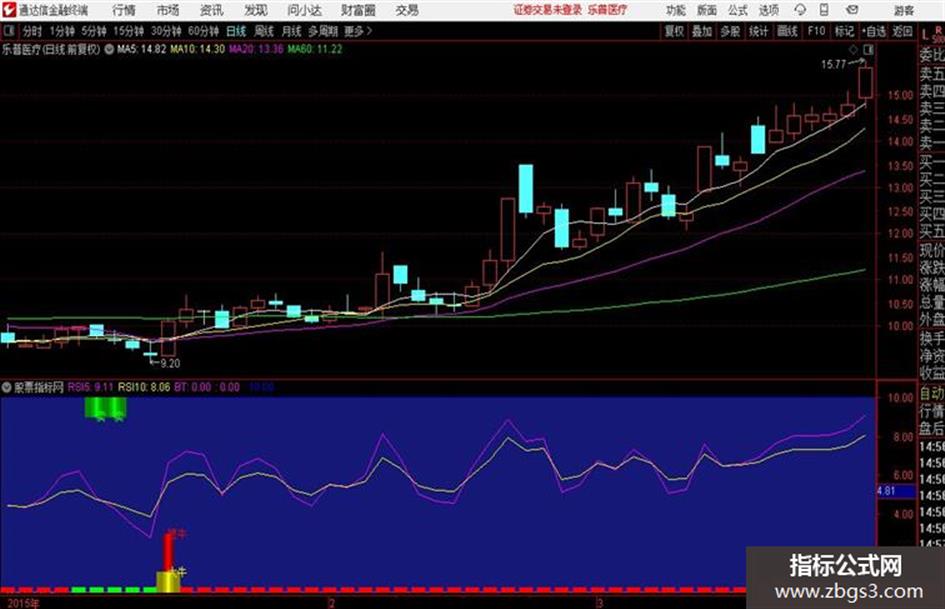Screen dimensions: 945x609
Task: Click the 证券交易未登录 login link
Action: tap(548, 10)
